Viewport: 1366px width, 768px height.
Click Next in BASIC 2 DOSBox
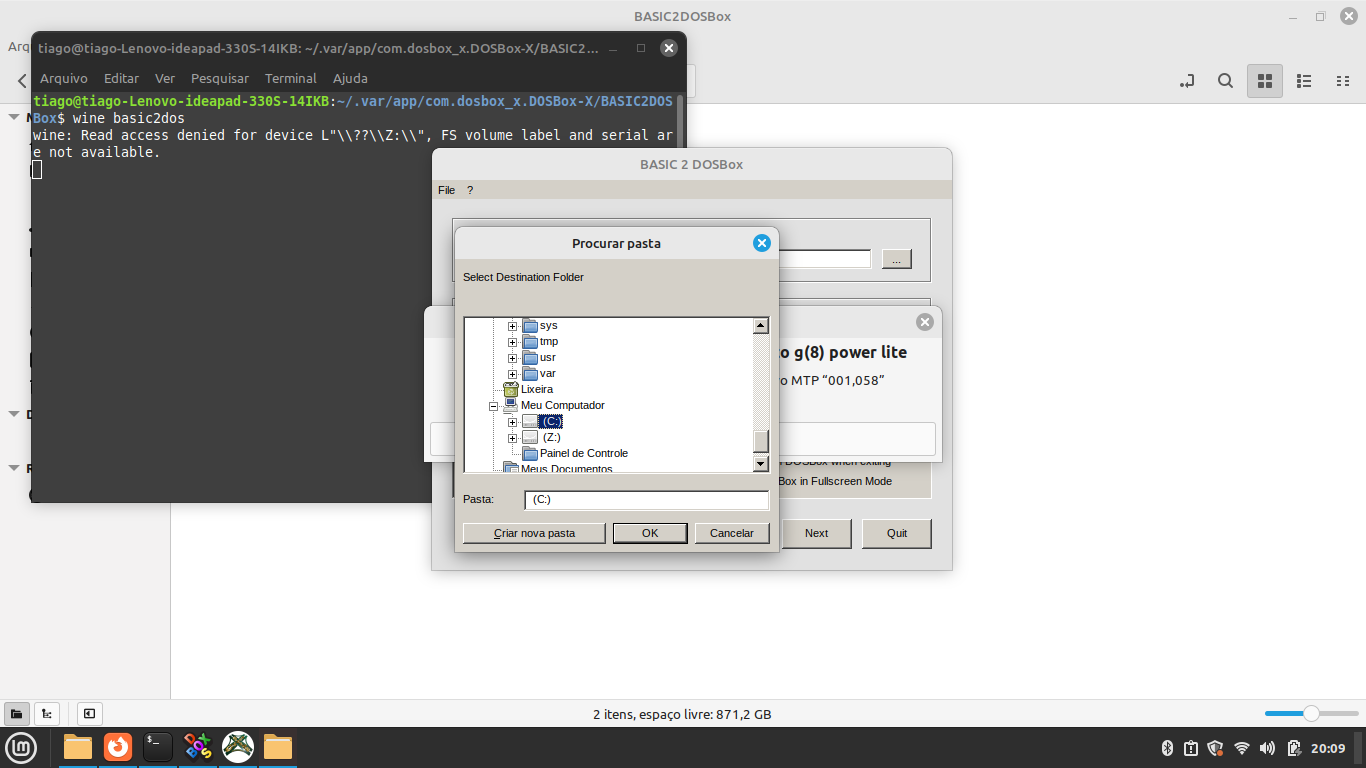[x=816, y=533]
